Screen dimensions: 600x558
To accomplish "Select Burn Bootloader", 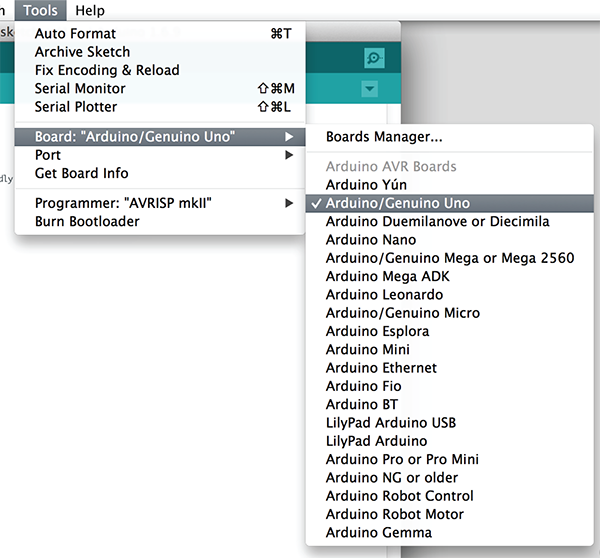I will click(160, 222).
